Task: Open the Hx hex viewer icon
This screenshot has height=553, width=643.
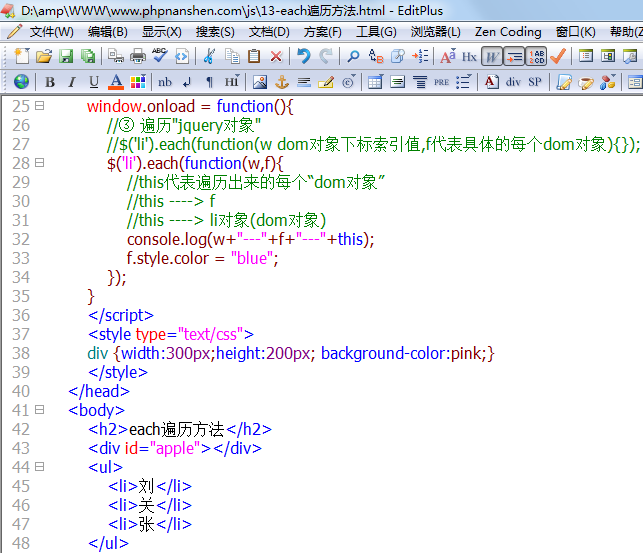Action: (469, 56)
